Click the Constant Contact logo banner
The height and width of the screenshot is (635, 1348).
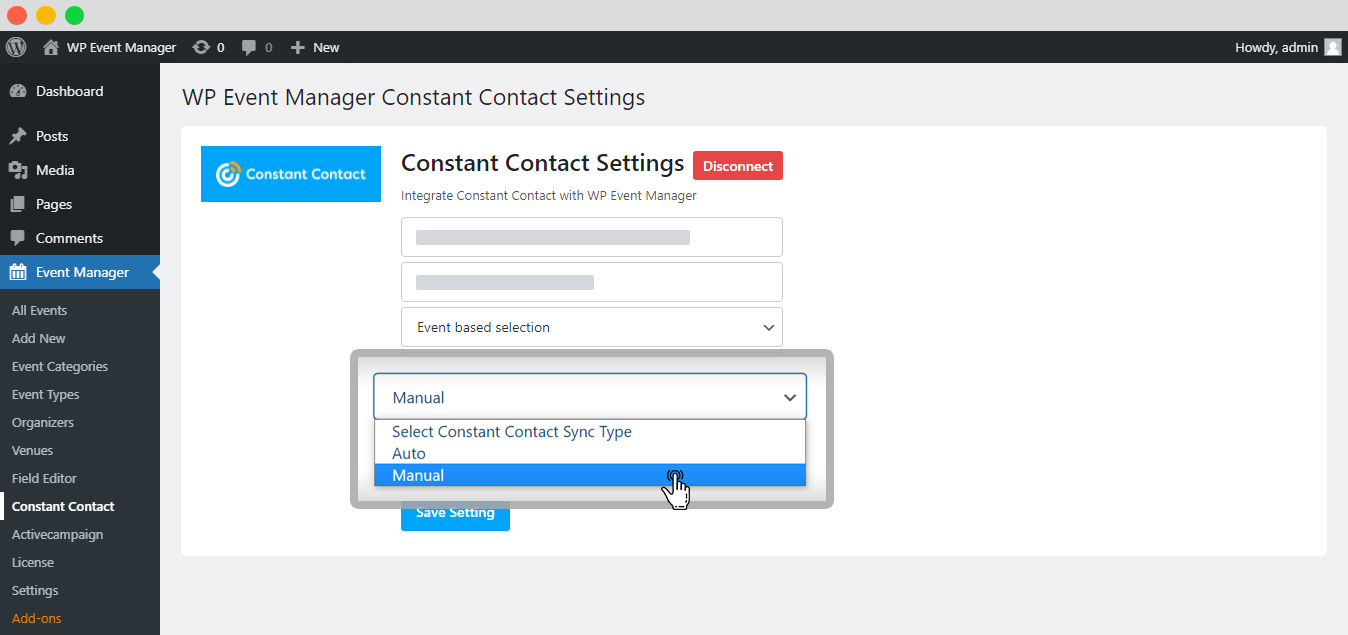(291, 174)
